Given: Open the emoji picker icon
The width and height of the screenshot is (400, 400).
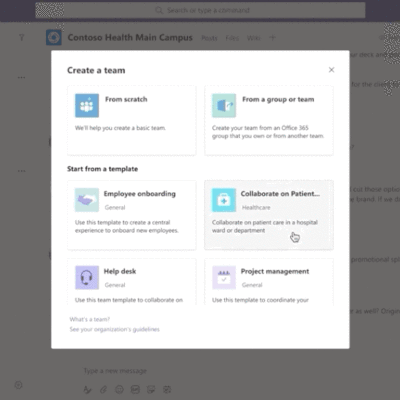Looking at the screenshot, I should tap(119, 389).
